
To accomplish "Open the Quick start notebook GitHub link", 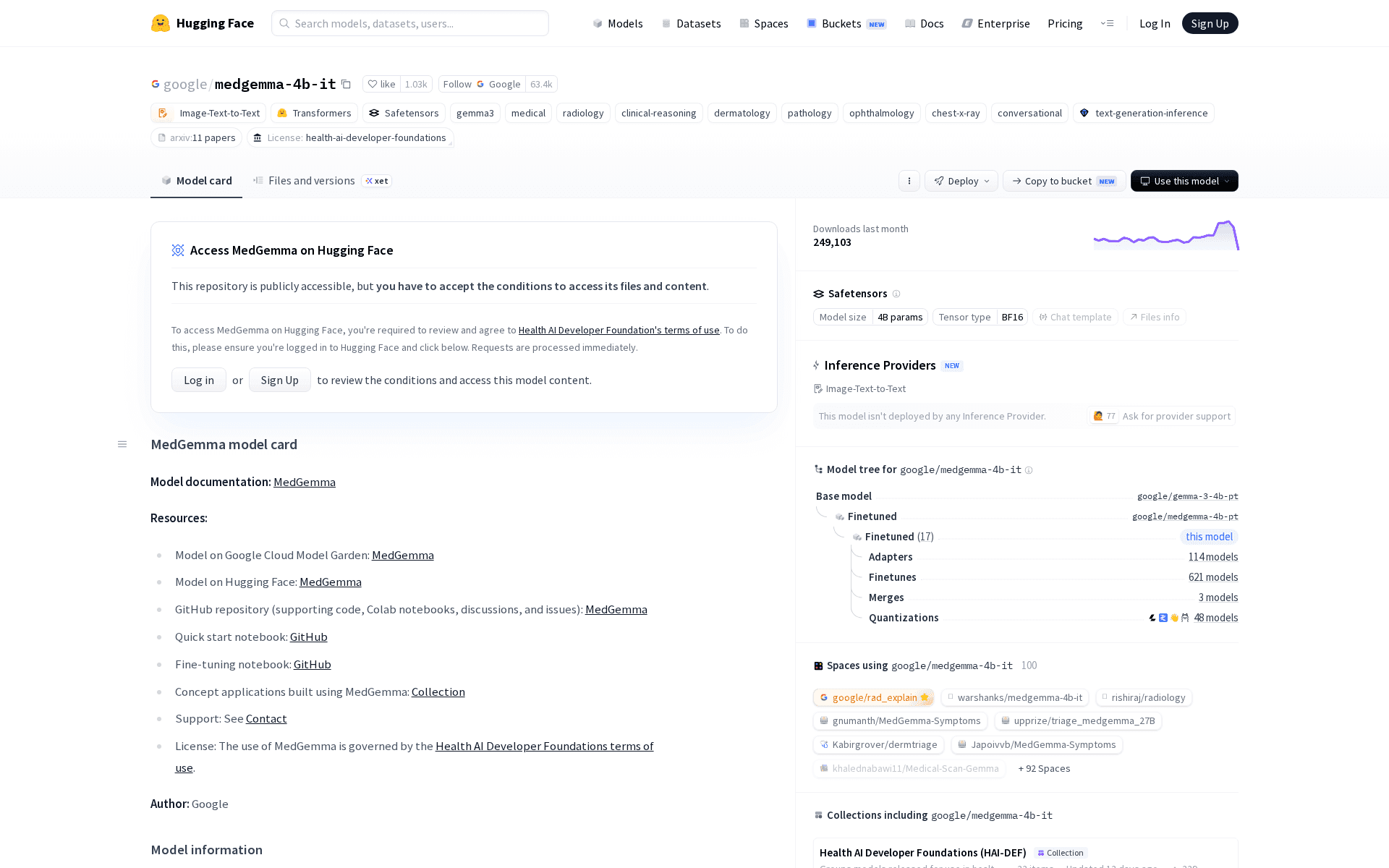I will (x=309, y=637).
